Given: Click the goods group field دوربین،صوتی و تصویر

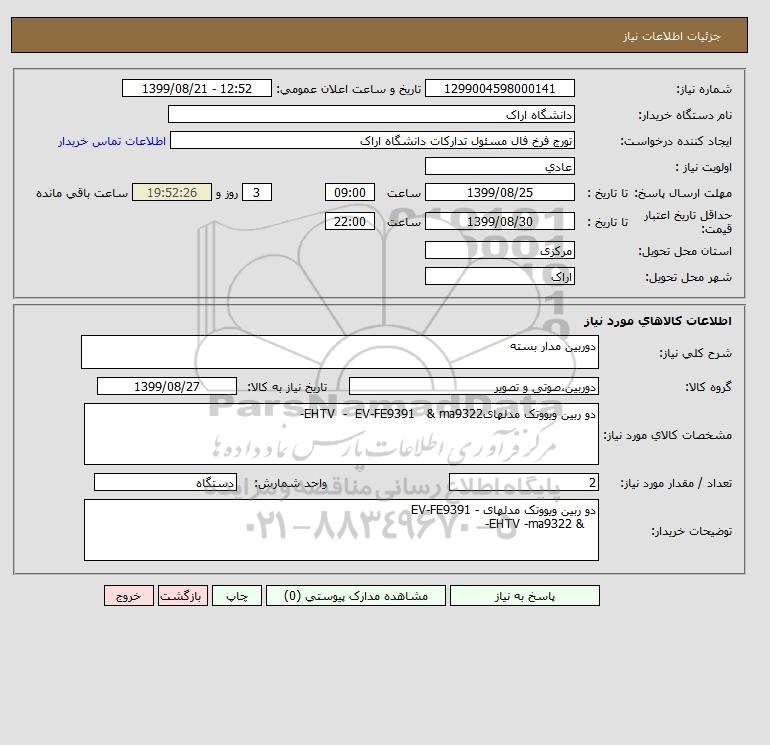Looking at the screenshot, I should (473, 386).
